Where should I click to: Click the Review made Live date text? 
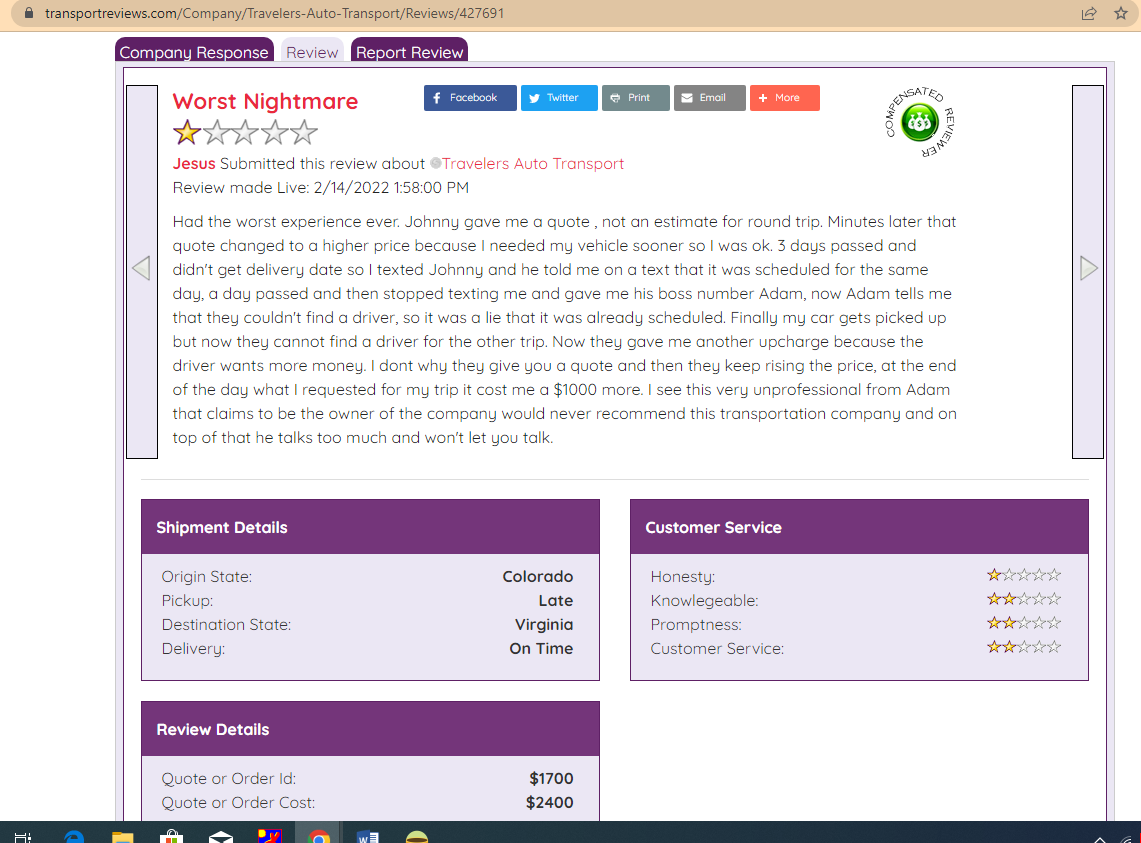[x=320, y=188]
